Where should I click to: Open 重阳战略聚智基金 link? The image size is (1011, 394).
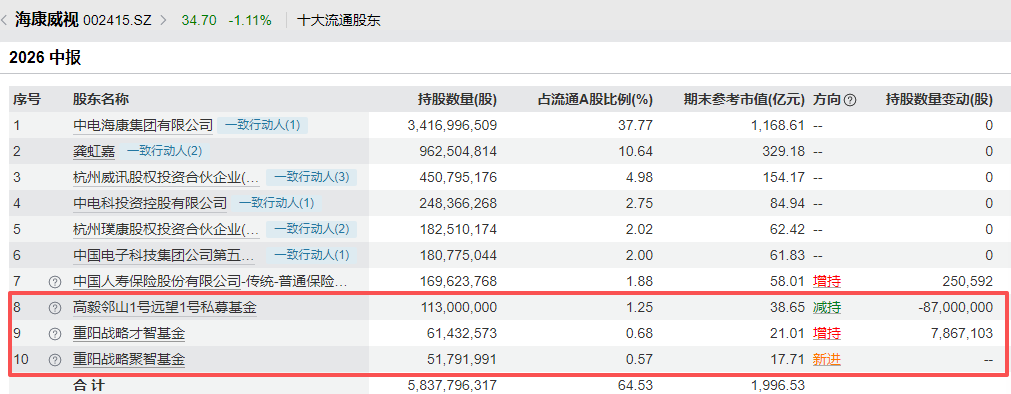coord(129,360)
